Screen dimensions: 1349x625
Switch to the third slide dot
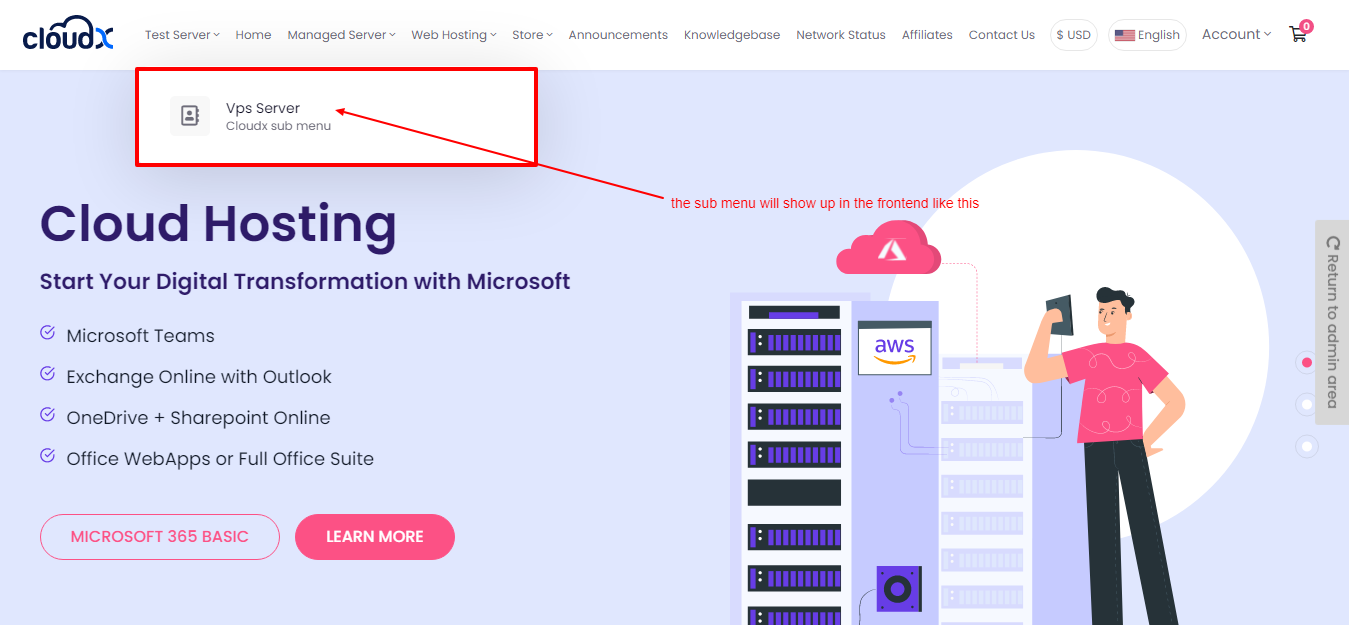tap(1306, 446)
